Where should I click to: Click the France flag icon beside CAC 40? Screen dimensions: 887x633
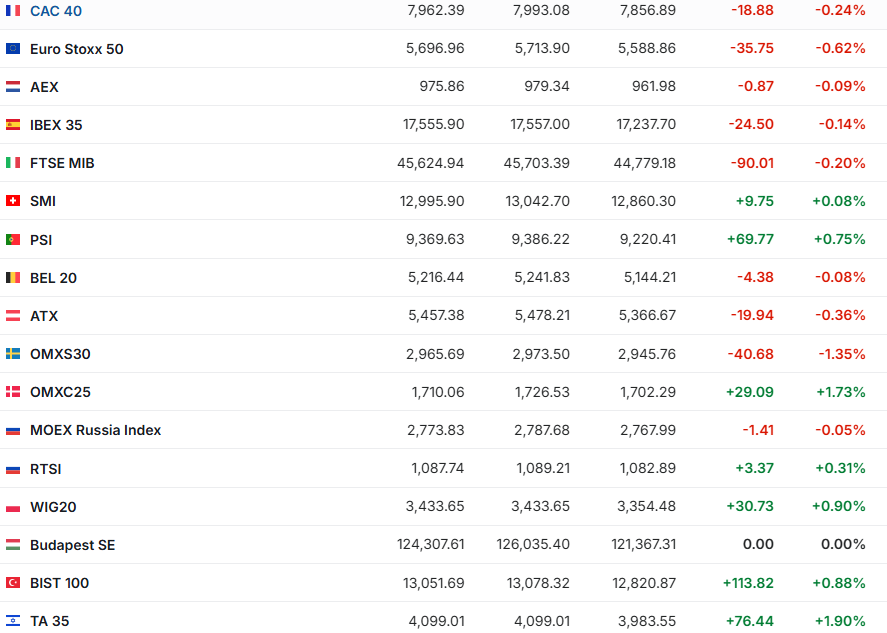pos(13,11)
